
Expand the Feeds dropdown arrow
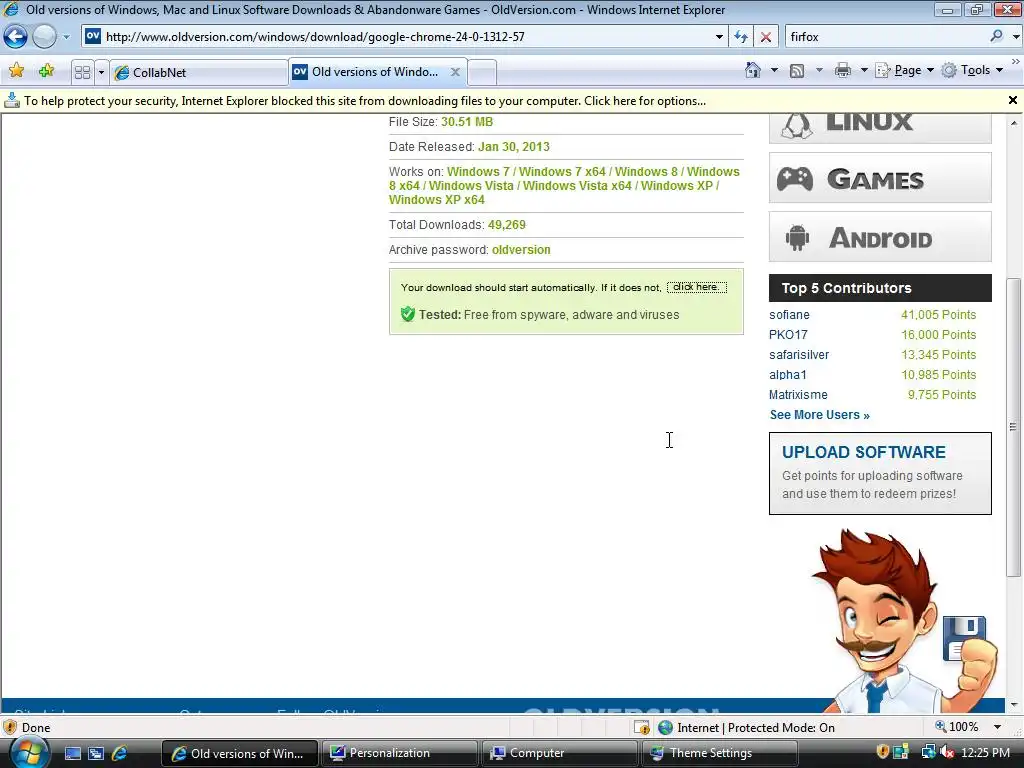(819, 71)
